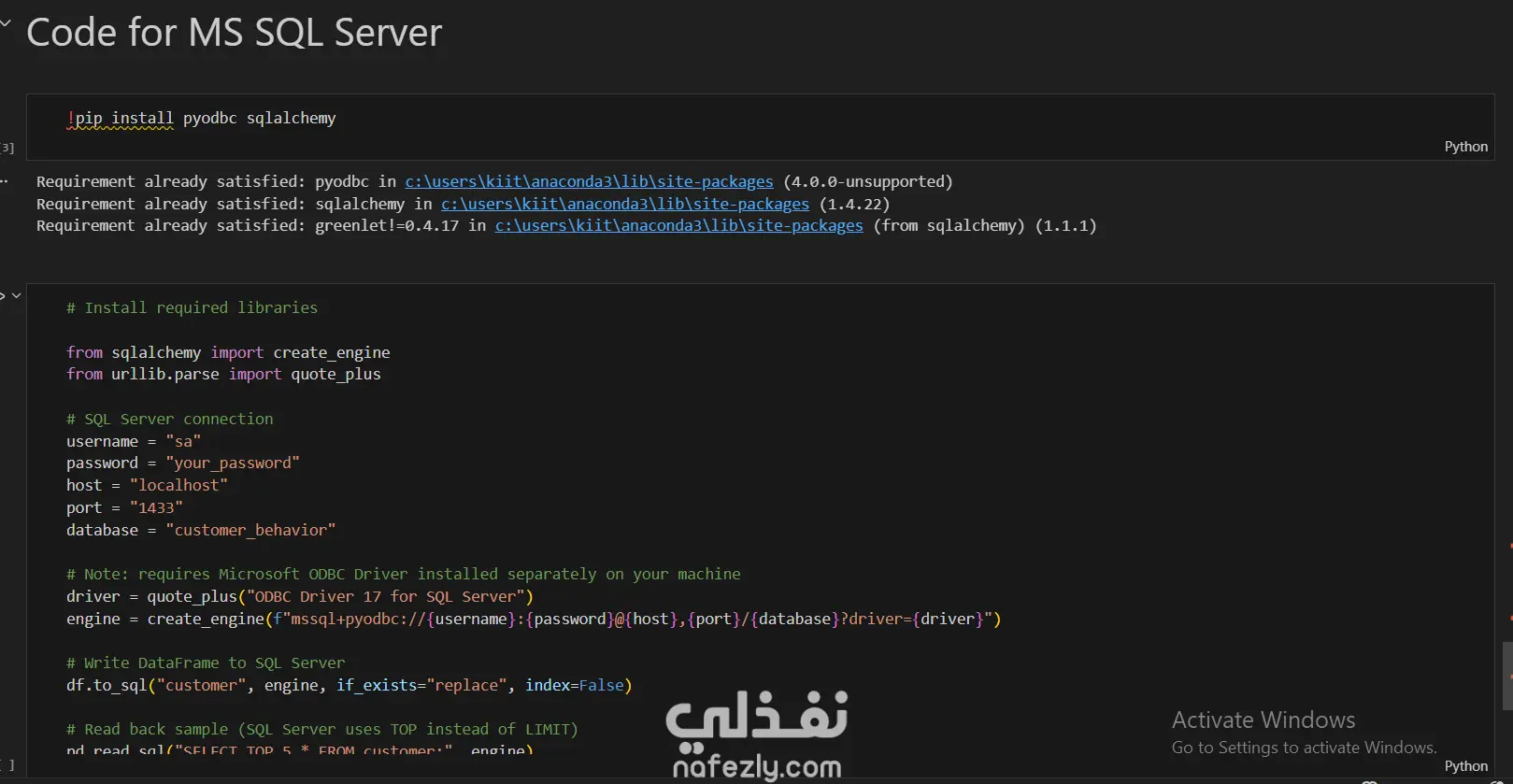Click the notebook's vertical scrollbar thumb

pyautogui.click(x=1506, y=676)
